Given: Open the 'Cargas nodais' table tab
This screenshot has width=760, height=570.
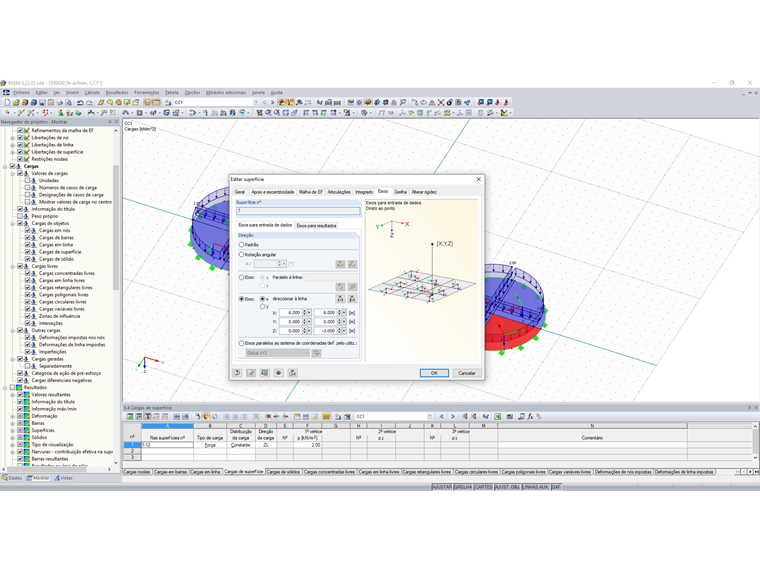Looking at the screenshot, I should (137, 472).
